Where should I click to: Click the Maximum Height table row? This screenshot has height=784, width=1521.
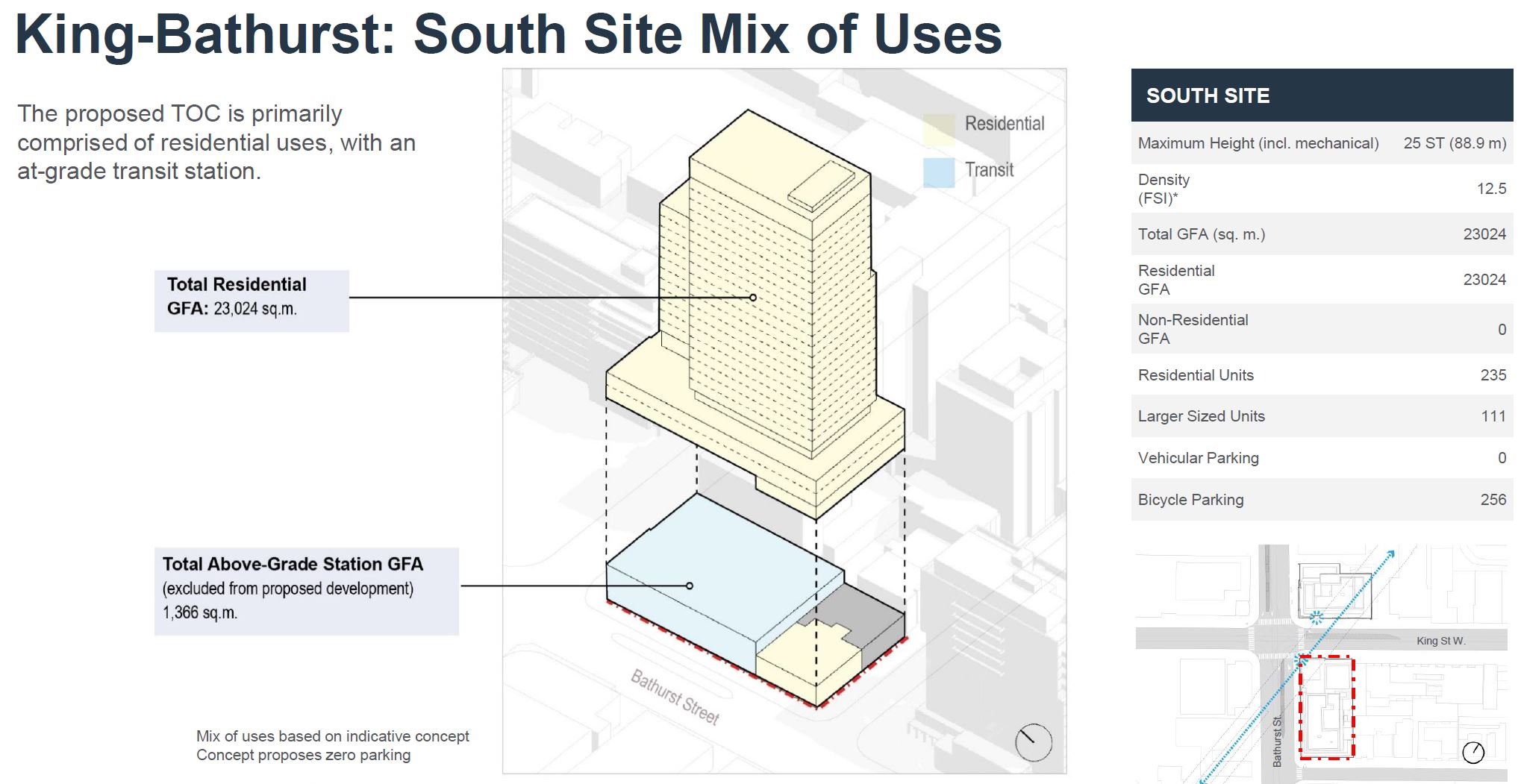point(1321,143)
